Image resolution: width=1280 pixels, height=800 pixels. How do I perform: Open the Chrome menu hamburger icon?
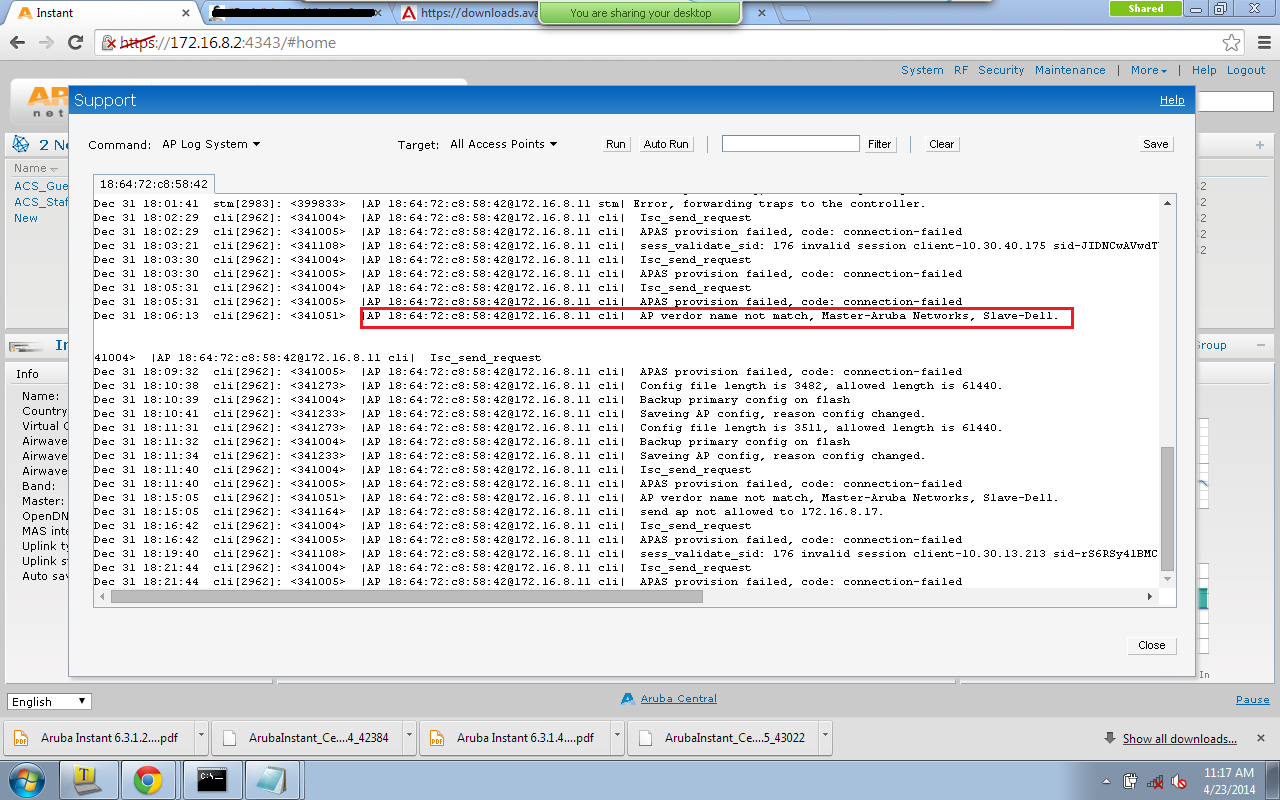click(1261, 43)
